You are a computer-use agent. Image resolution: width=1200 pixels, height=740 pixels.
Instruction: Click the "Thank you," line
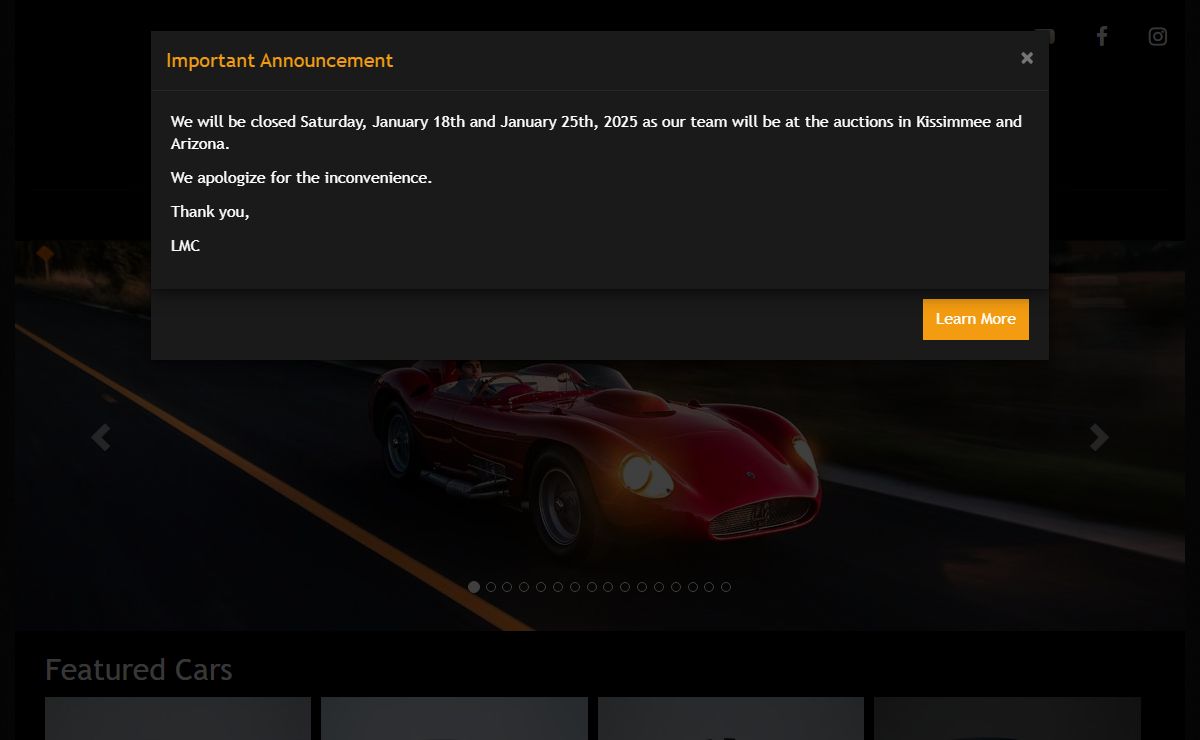(x=210, y=212)
